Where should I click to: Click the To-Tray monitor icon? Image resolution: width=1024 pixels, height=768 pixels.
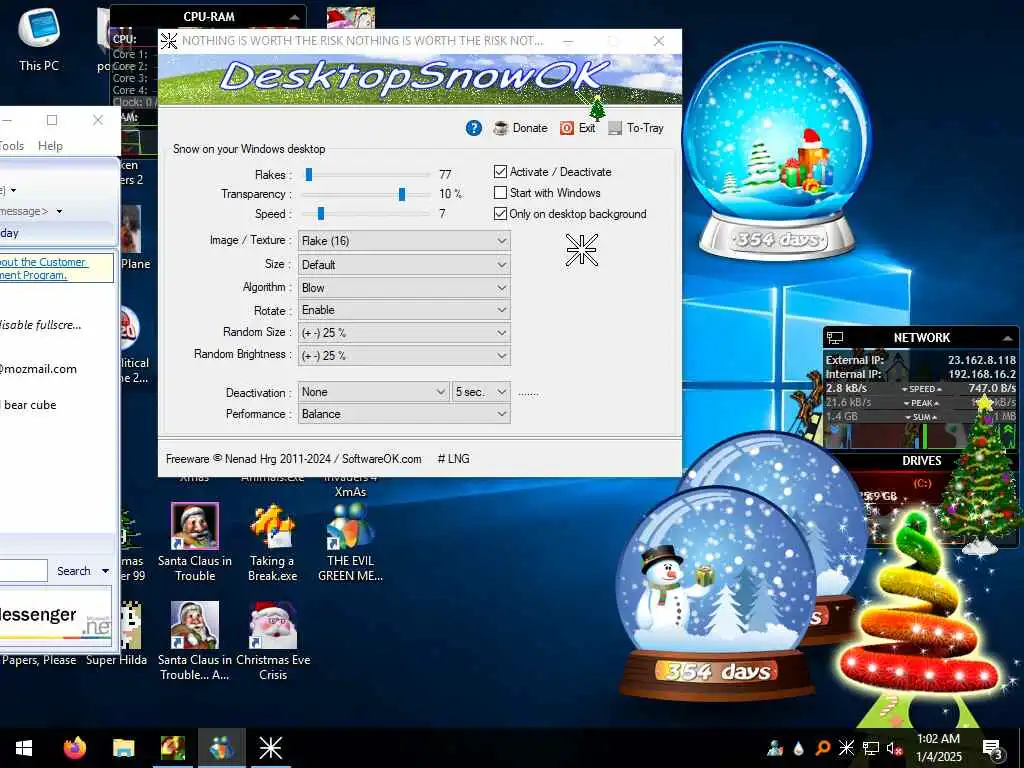[x=615, y=128]
